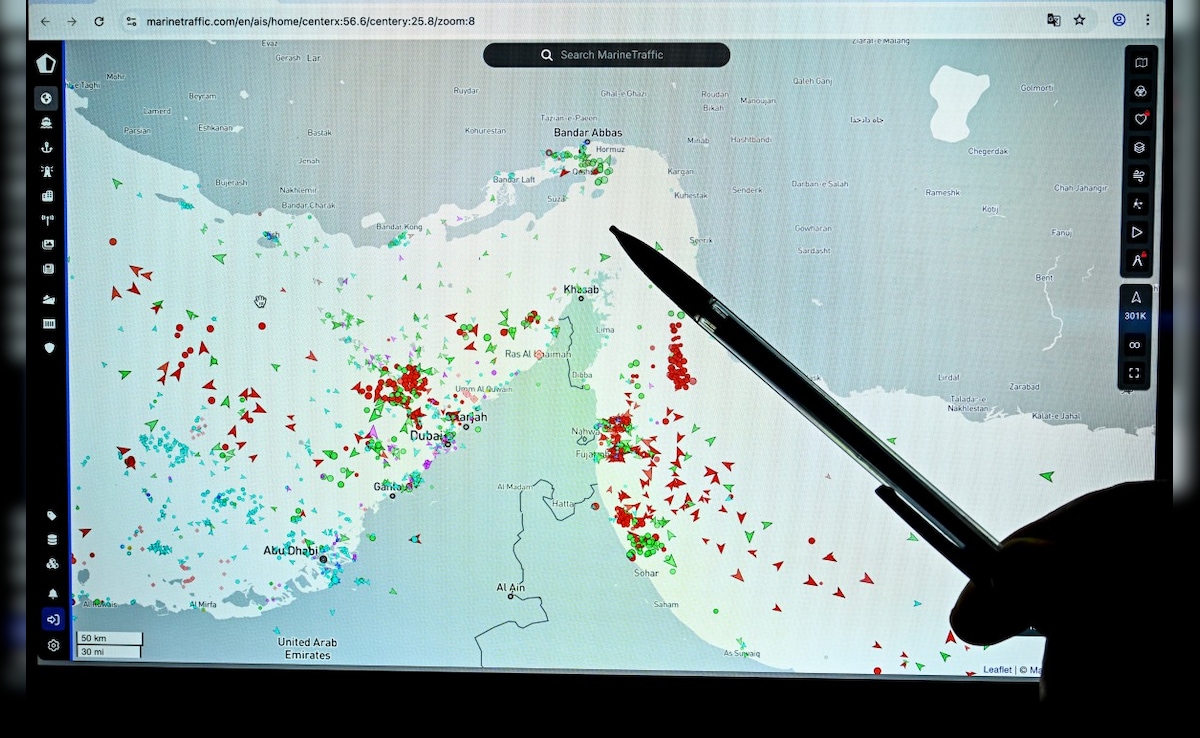
Task: Open the map type selector
Action: tap(1140, 63)
